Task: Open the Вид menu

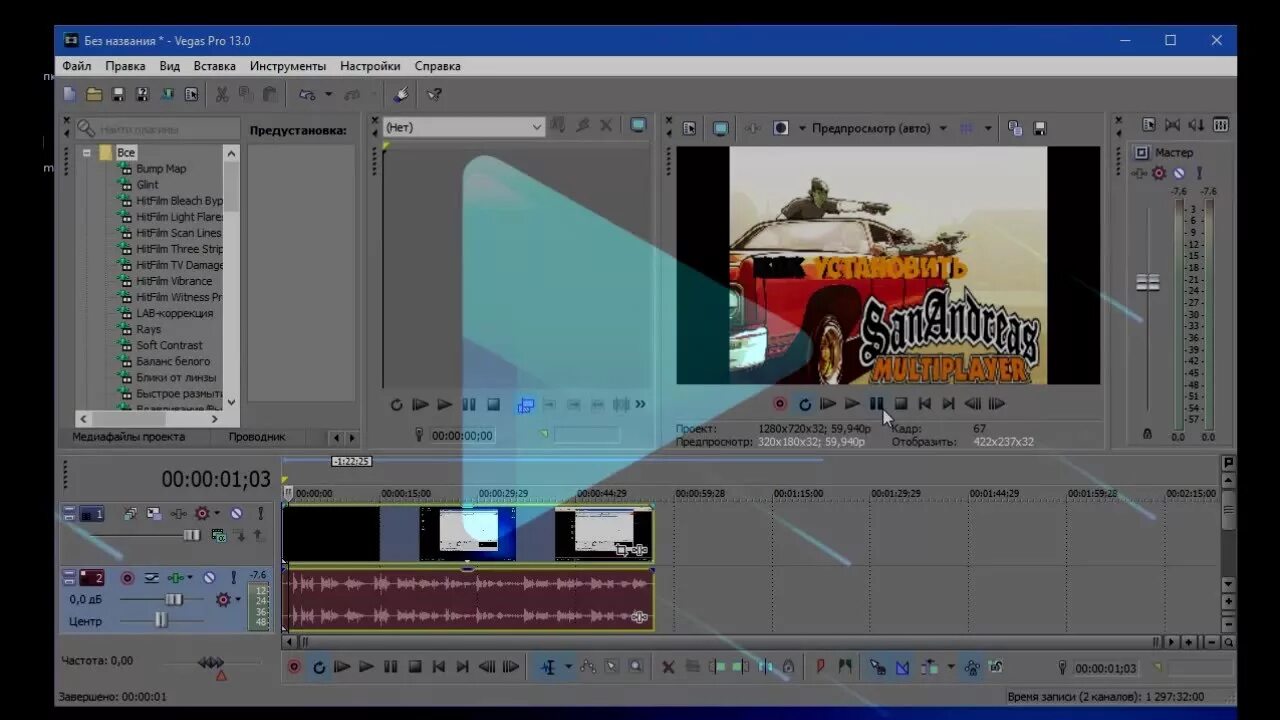Action: pos(169,66)
